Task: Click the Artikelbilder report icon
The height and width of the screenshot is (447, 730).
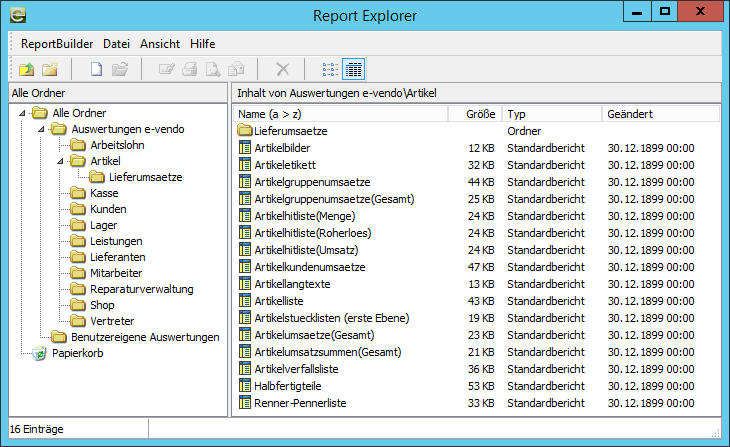Action: pyautogui.click(x=244, y=148)
